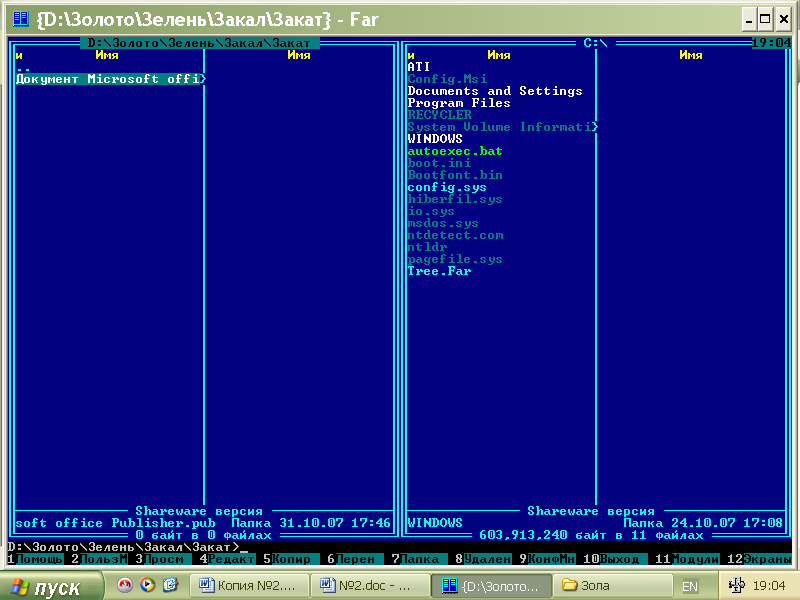Click F2 ПользМ key bar item
Image resolution: width=800 pixels, height=600 pixels.
tap(99, 559)
